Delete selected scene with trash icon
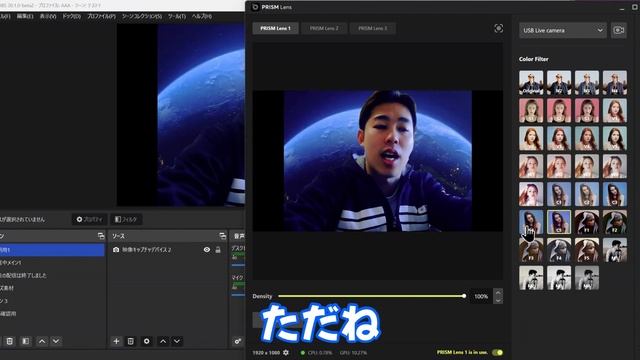 point(10,341)
